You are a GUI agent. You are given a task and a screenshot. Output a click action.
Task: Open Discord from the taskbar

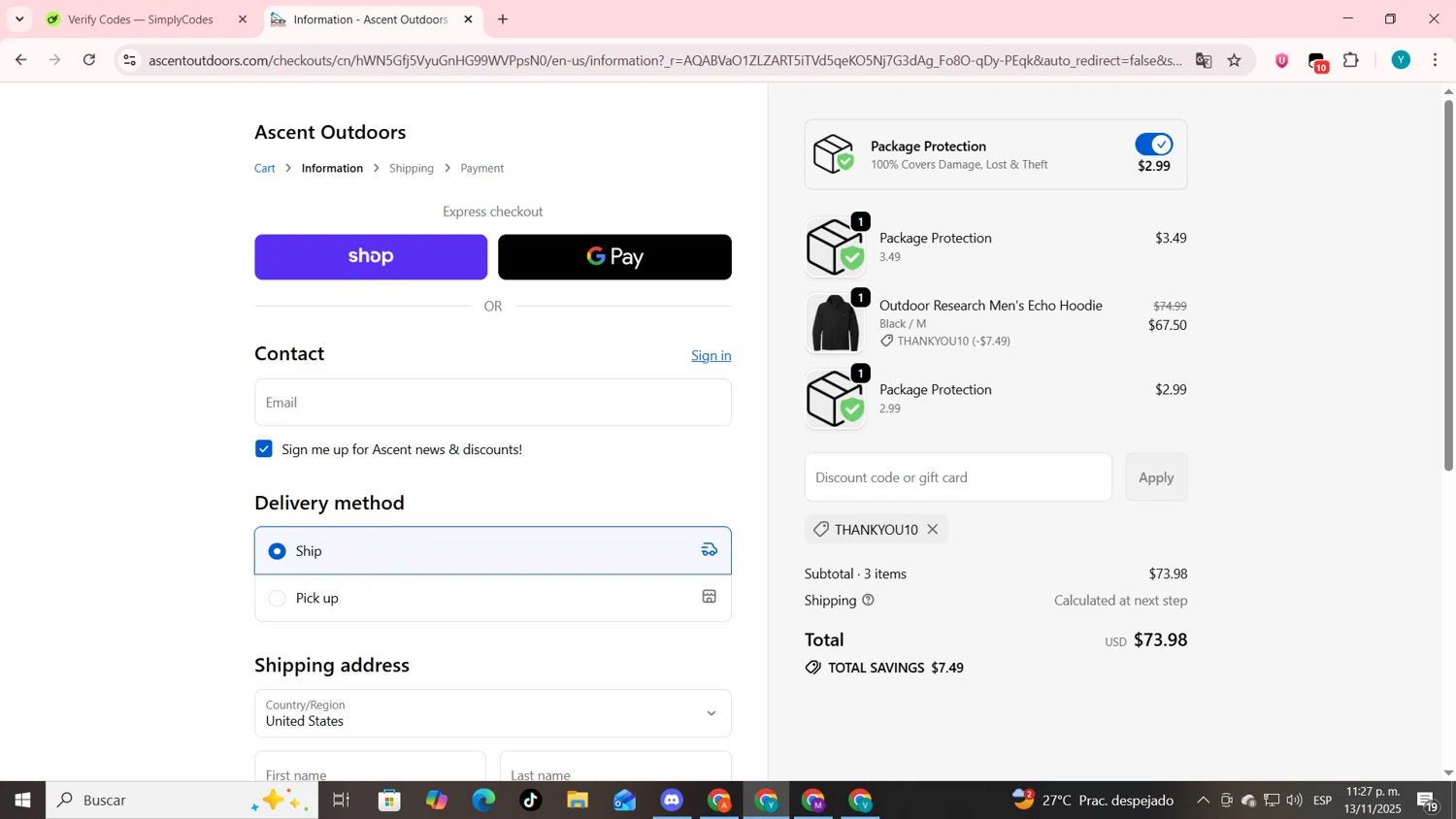(672, 801)
